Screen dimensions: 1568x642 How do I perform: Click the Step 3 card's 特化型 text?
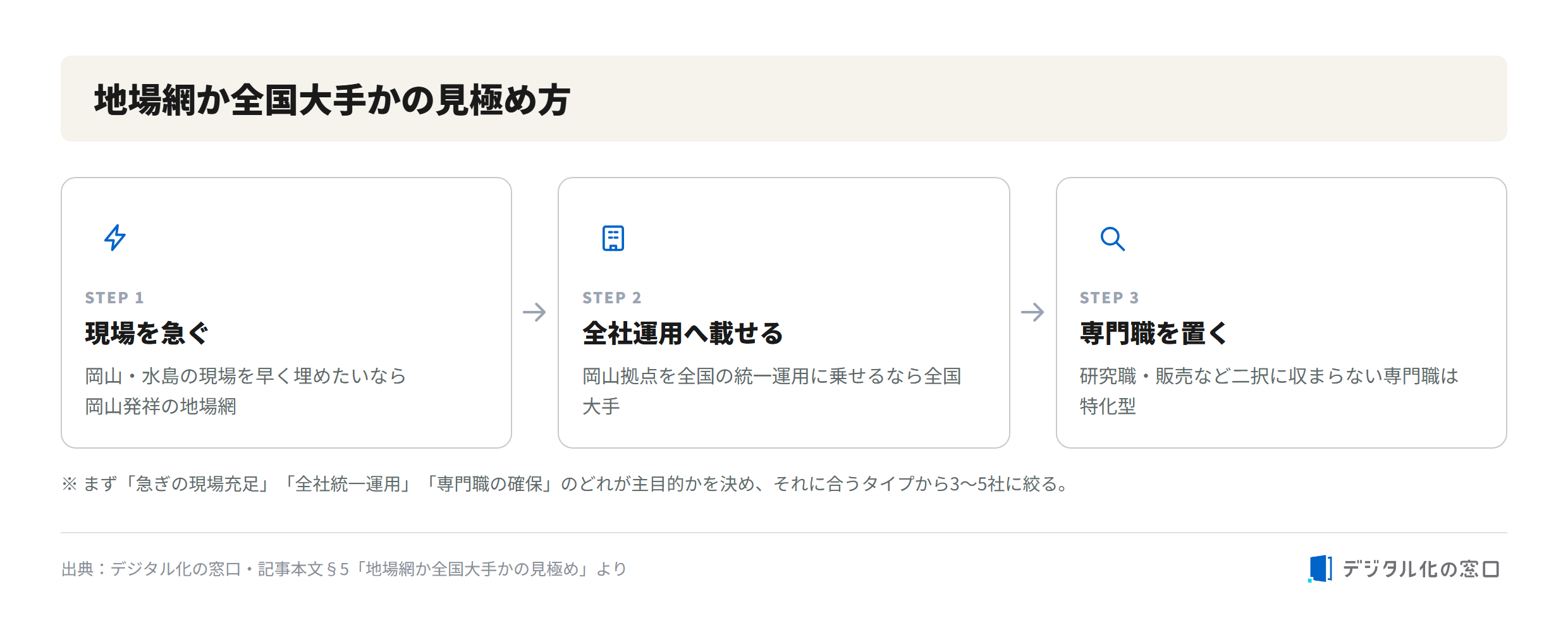[1108, 406]
